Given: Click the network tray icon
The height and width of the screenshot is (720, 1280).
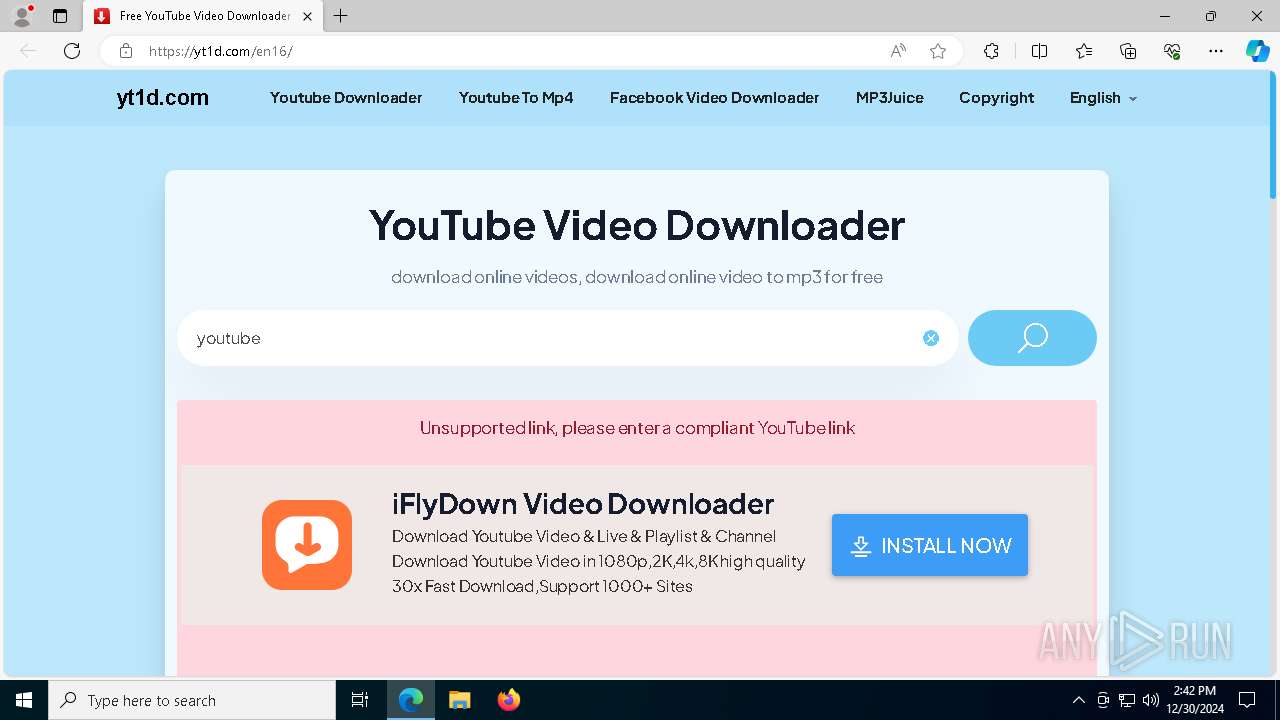Looking at the screenshot, I should pyautogui.click(x=1127, y=700).
